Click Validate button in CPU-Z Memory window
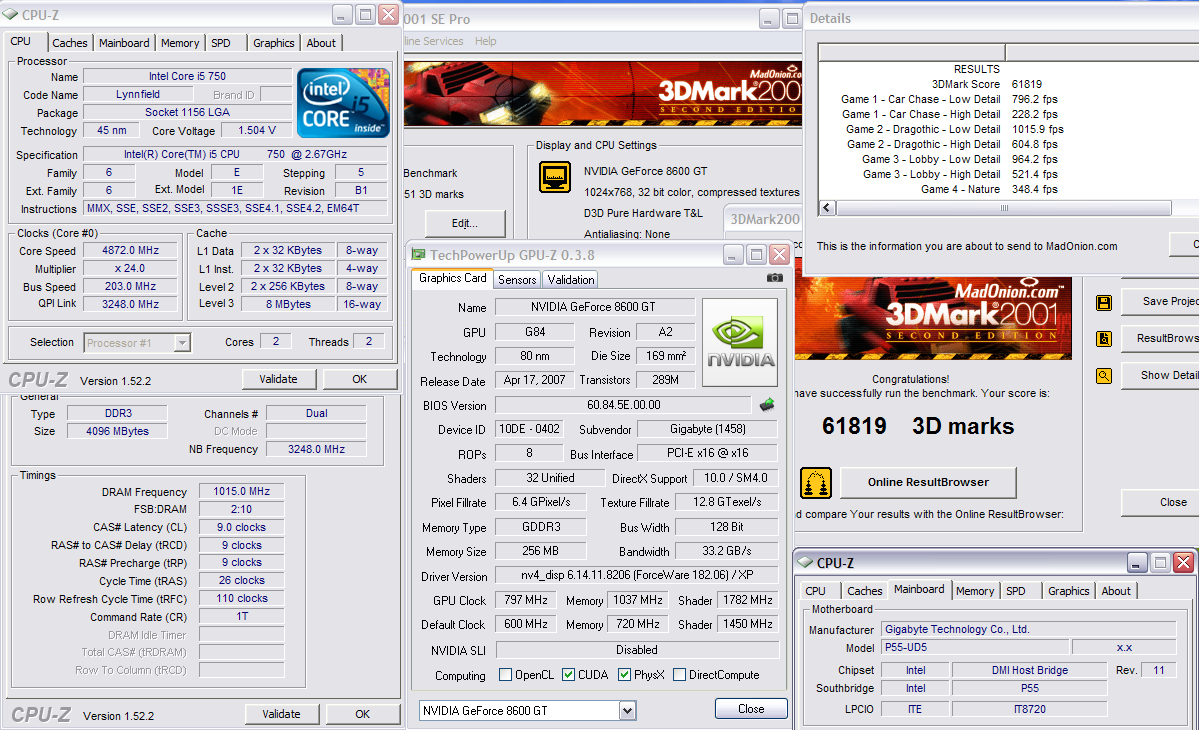Viewport: 1199px width, 730px height. [281, 714]
